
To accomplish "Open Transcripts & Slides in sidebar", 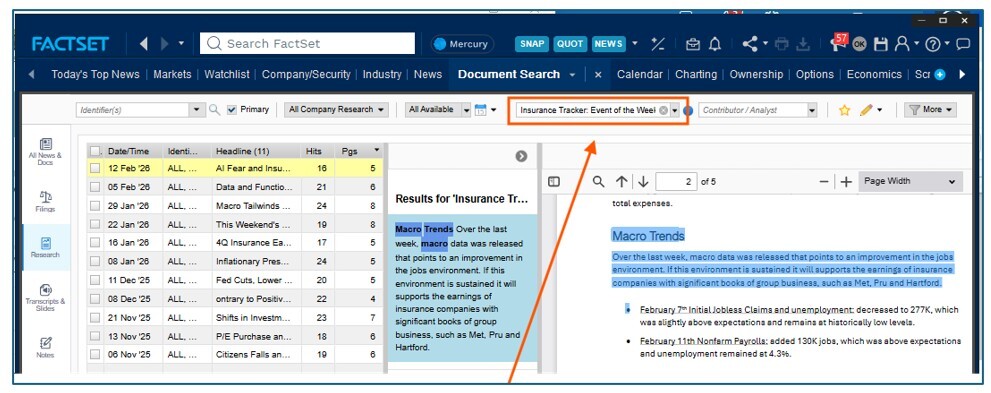I will 46,298.
